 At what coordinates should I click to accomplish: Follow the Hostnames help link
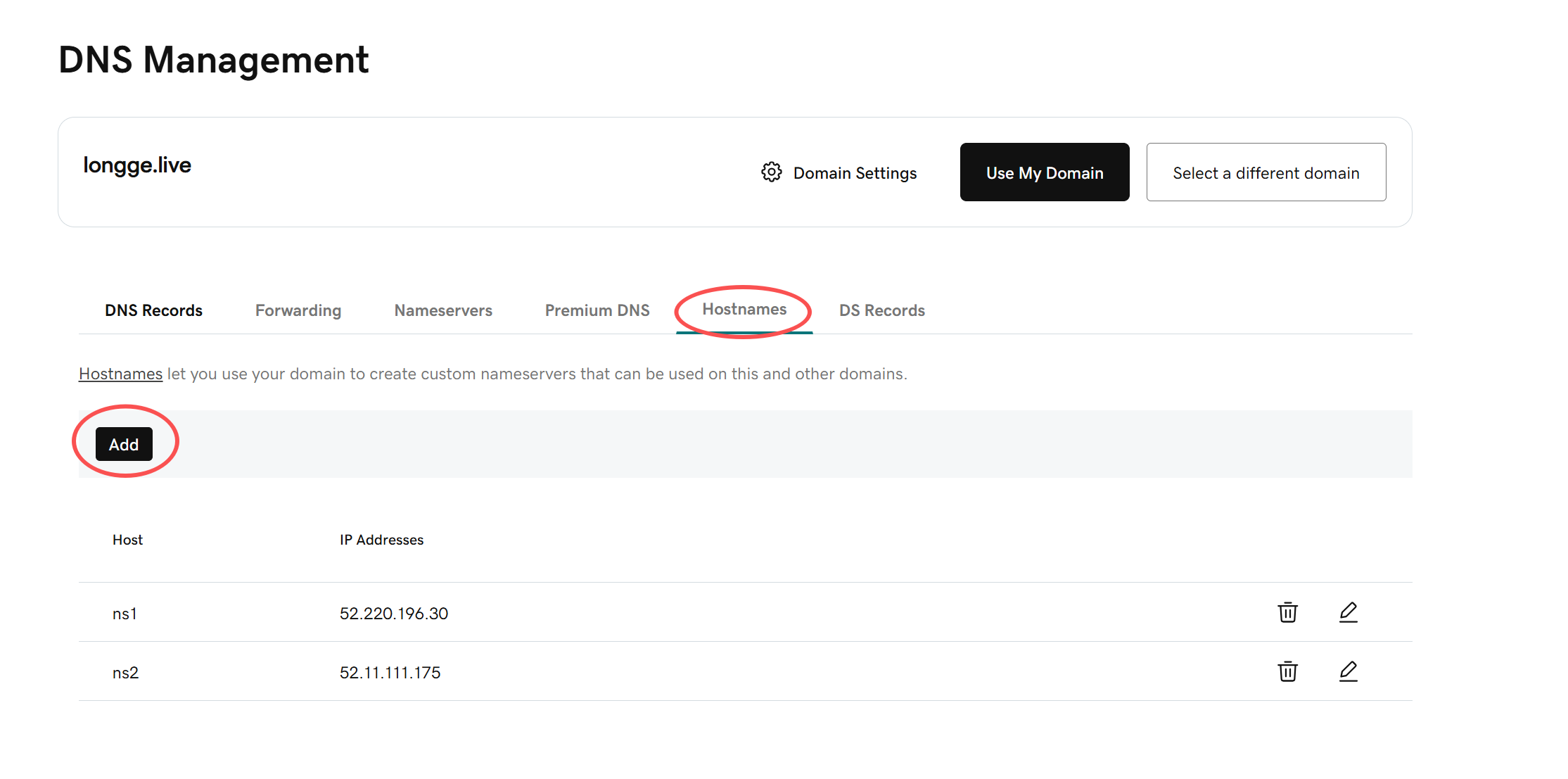pos(120,374)
